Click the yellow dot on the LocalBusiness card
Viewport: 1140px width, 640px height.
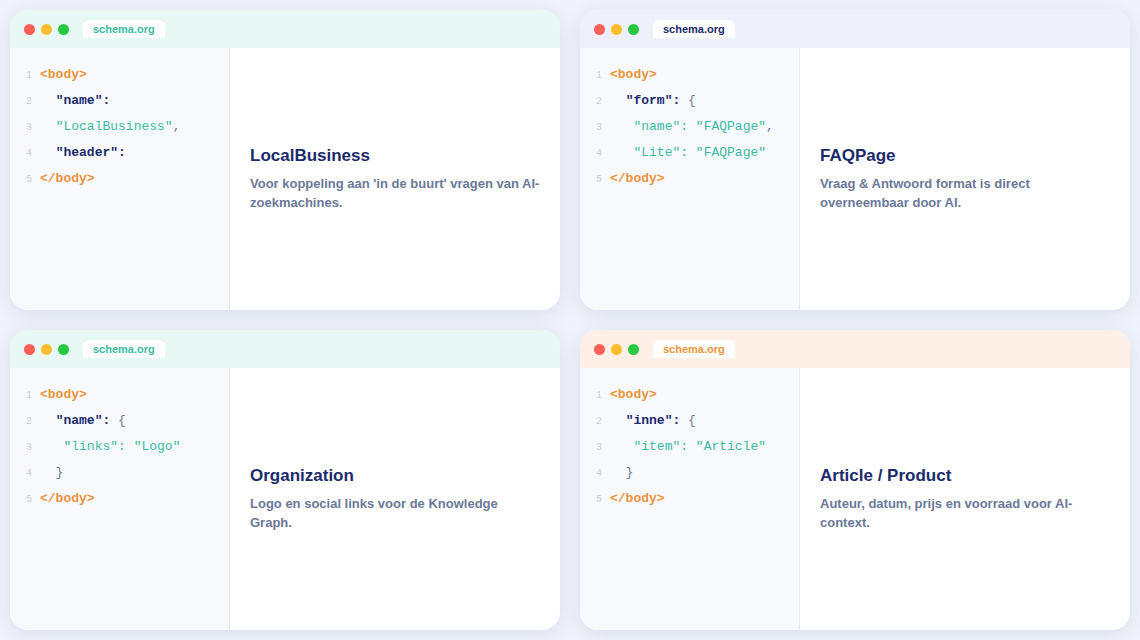pos(47,30)
